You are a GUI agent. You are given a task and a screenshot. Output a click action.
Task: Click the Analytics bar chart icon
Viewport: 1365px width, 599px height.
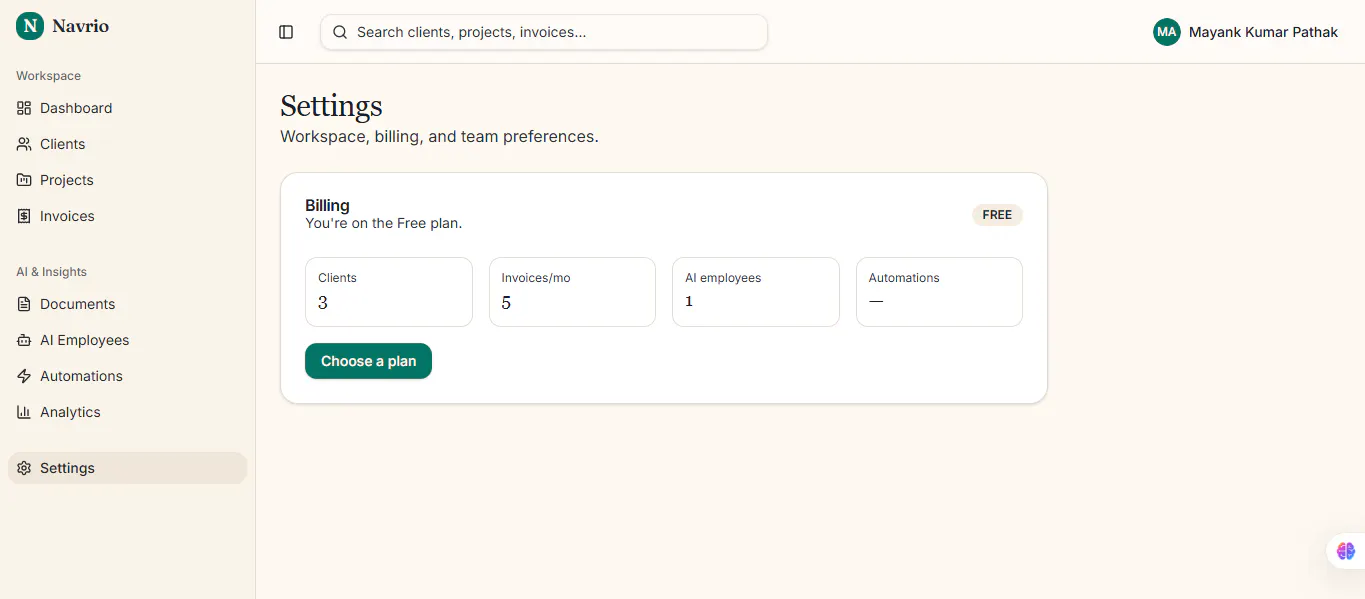24,412
